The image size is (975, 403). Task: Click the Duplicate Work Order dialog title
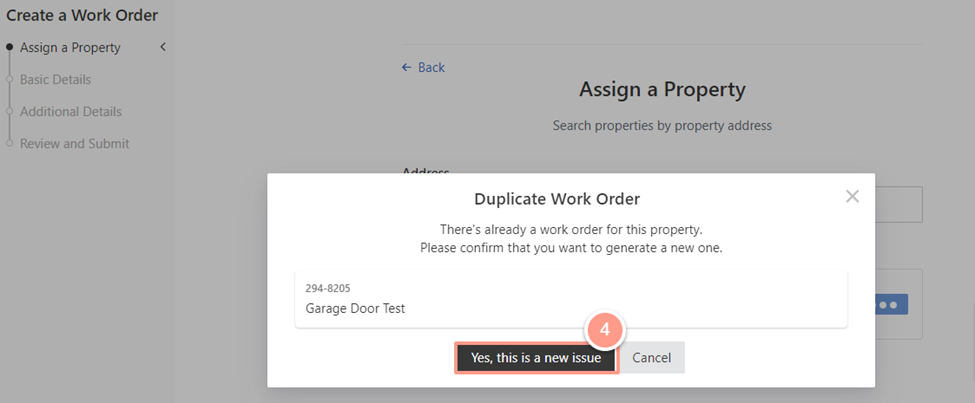click(557, 199)
